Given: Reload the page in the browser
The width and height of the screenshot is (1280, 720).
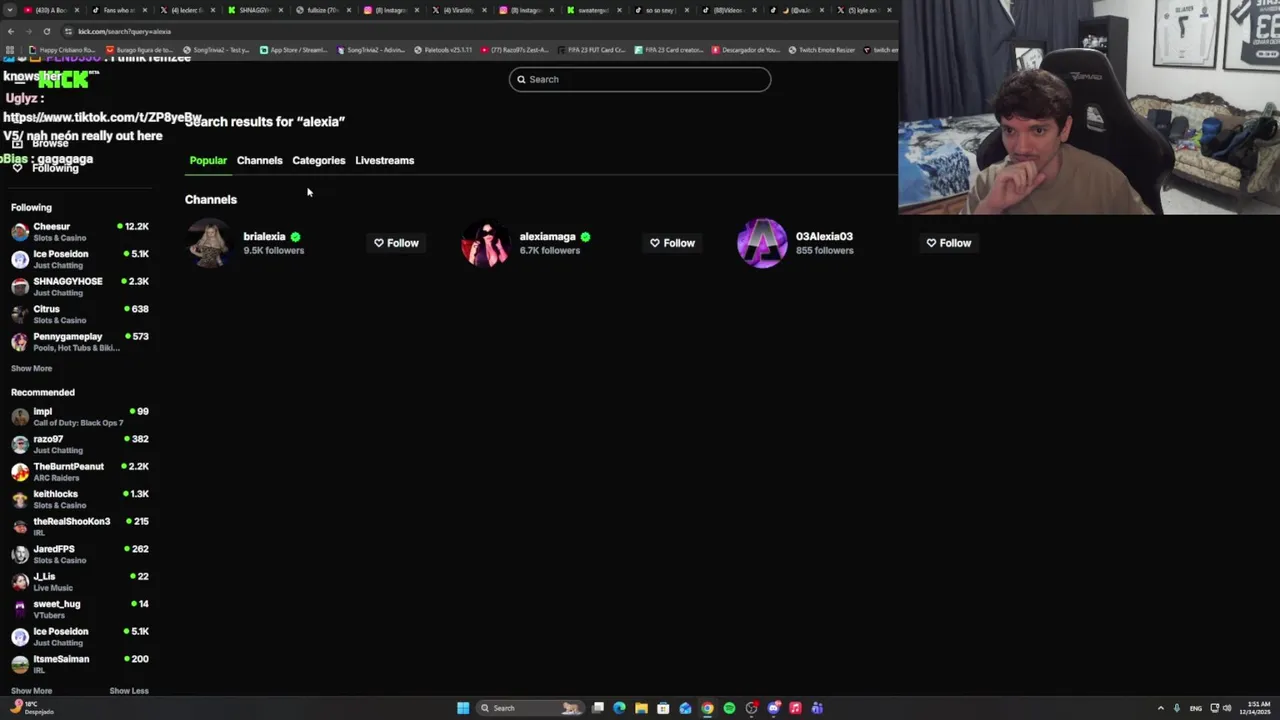Looking at the screenshot, I should coord(46,31).
